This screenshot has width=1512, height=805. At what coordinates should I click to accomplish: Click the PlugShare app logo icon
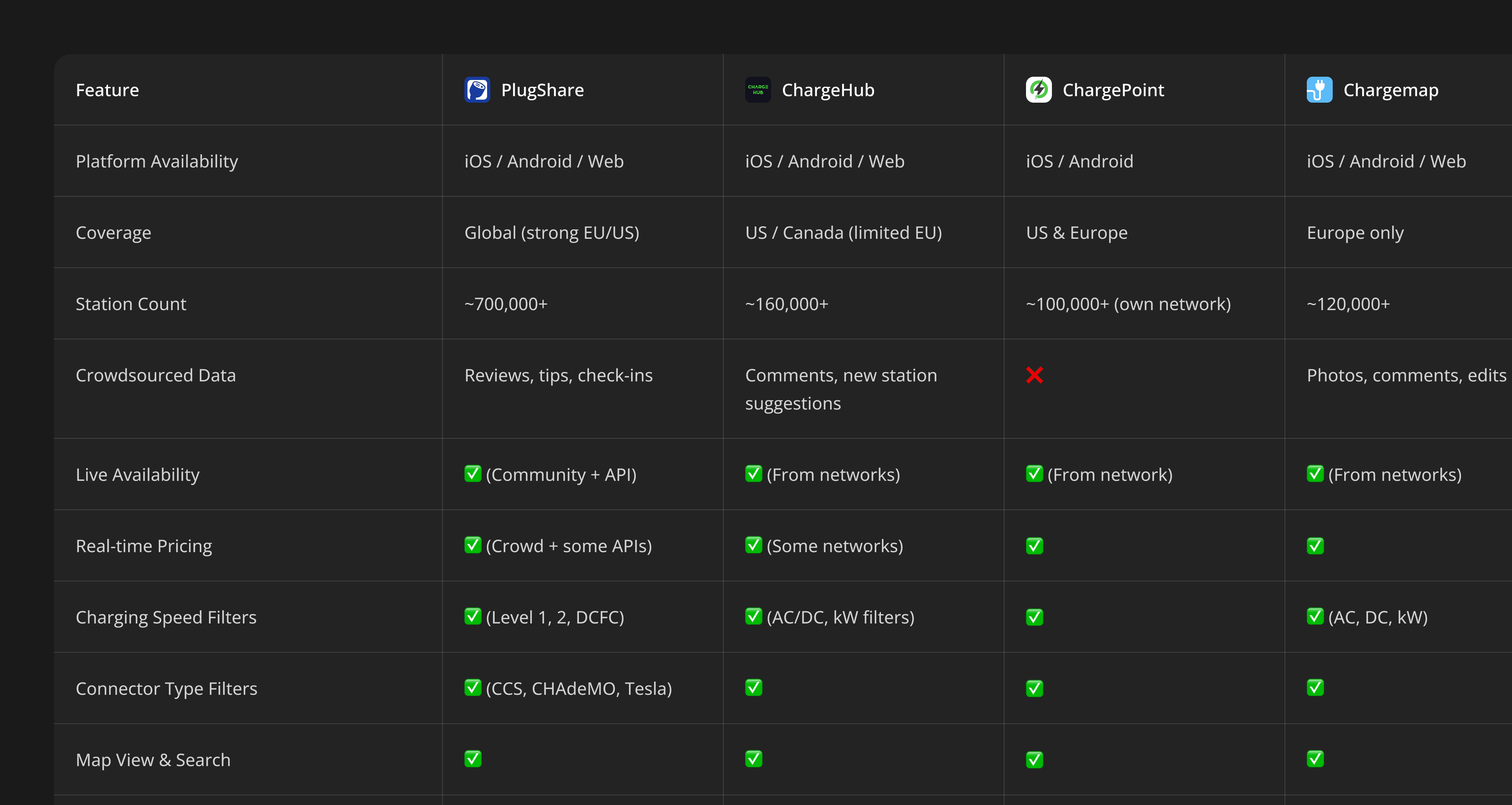(x=477, y=90)
